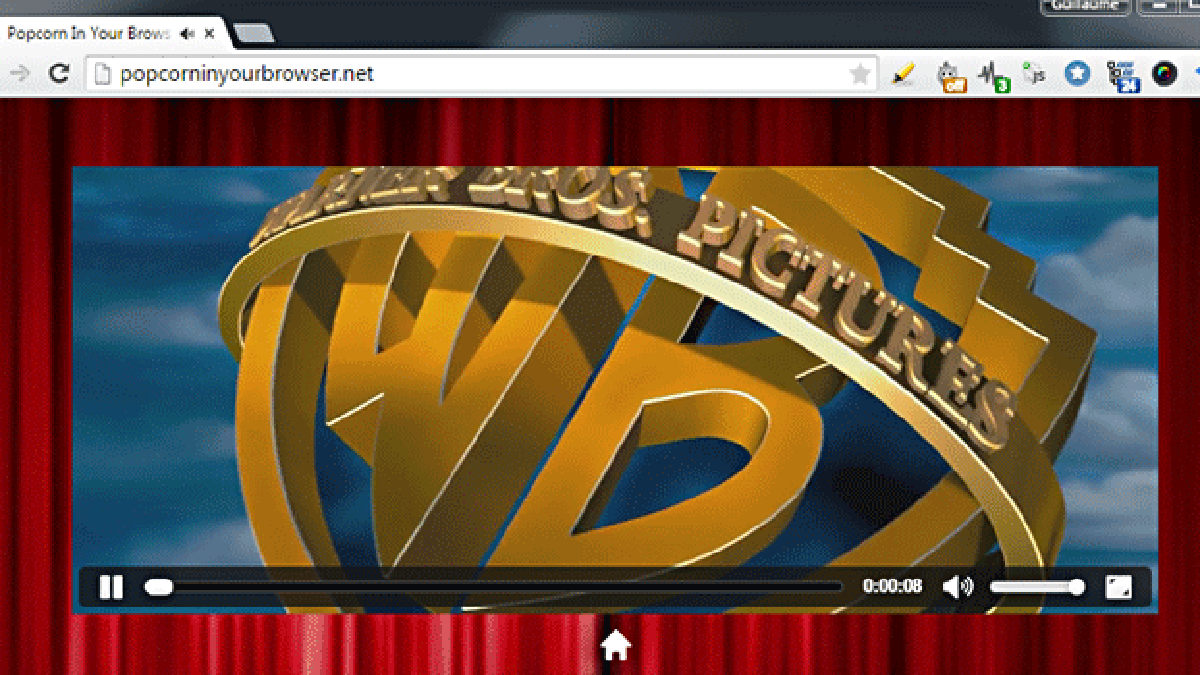Screen dimensions: 1200x675
Task: Click the JS script extension icon
Action: [1034, 74]
